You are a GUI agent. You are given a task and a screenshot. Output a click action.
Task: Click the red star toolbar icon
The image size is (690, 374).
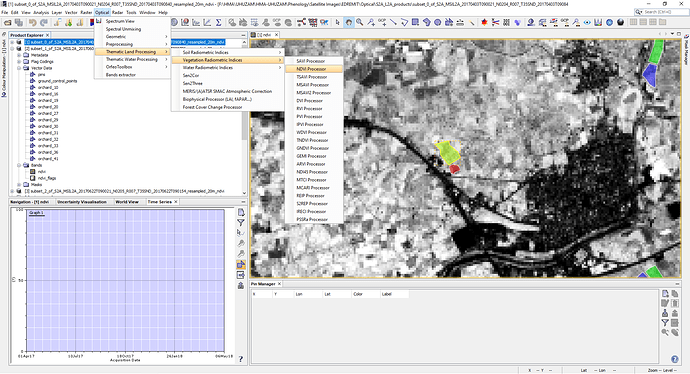484,22
